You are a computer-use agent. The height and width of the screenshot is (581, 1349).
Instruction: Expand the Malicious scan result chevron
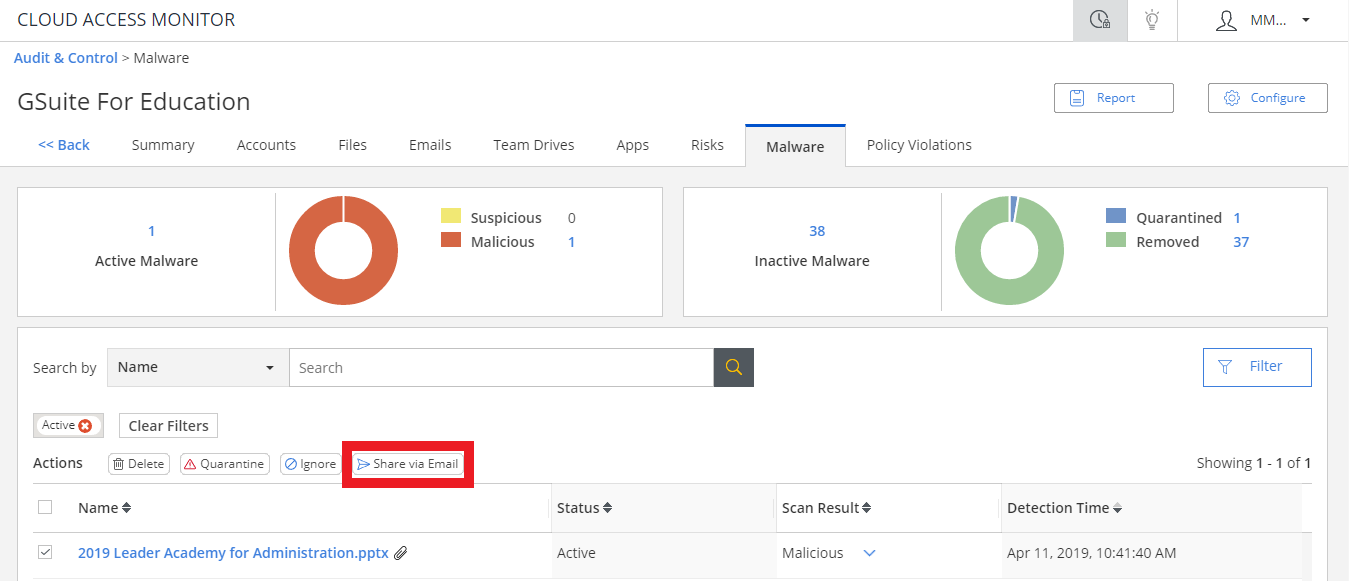tap(869, 553)
